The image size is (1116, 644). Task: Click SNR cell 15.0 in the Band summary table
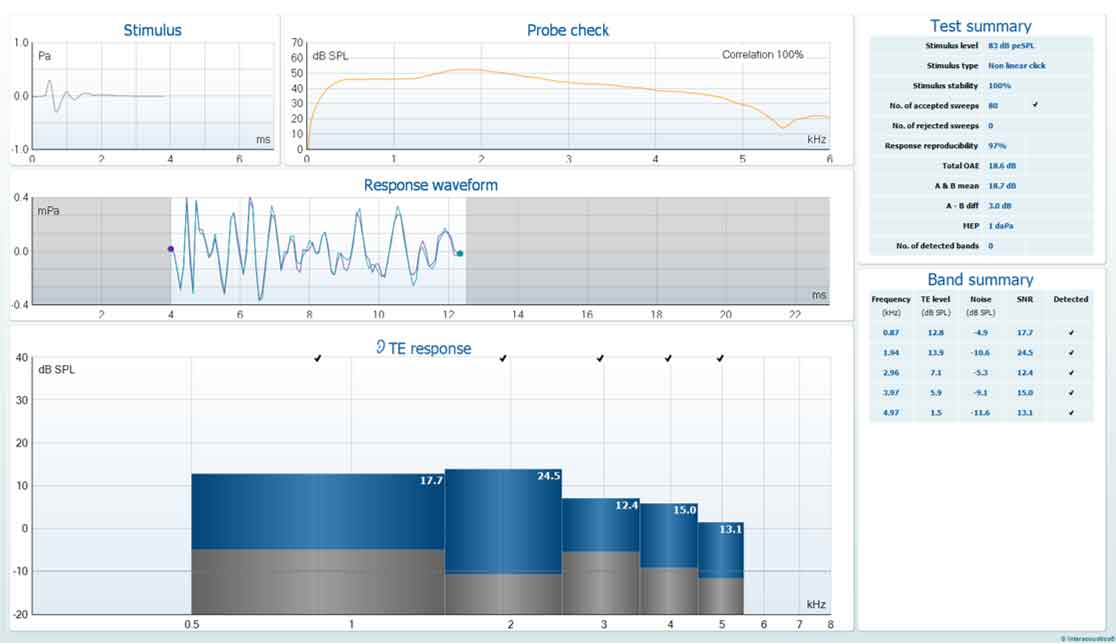(x=1025, y=392)
